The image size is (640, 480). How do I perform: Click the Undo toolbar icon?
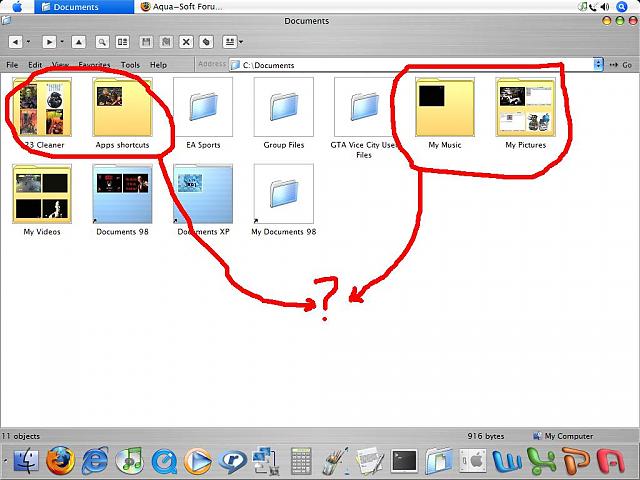click(x=207, y=42)
